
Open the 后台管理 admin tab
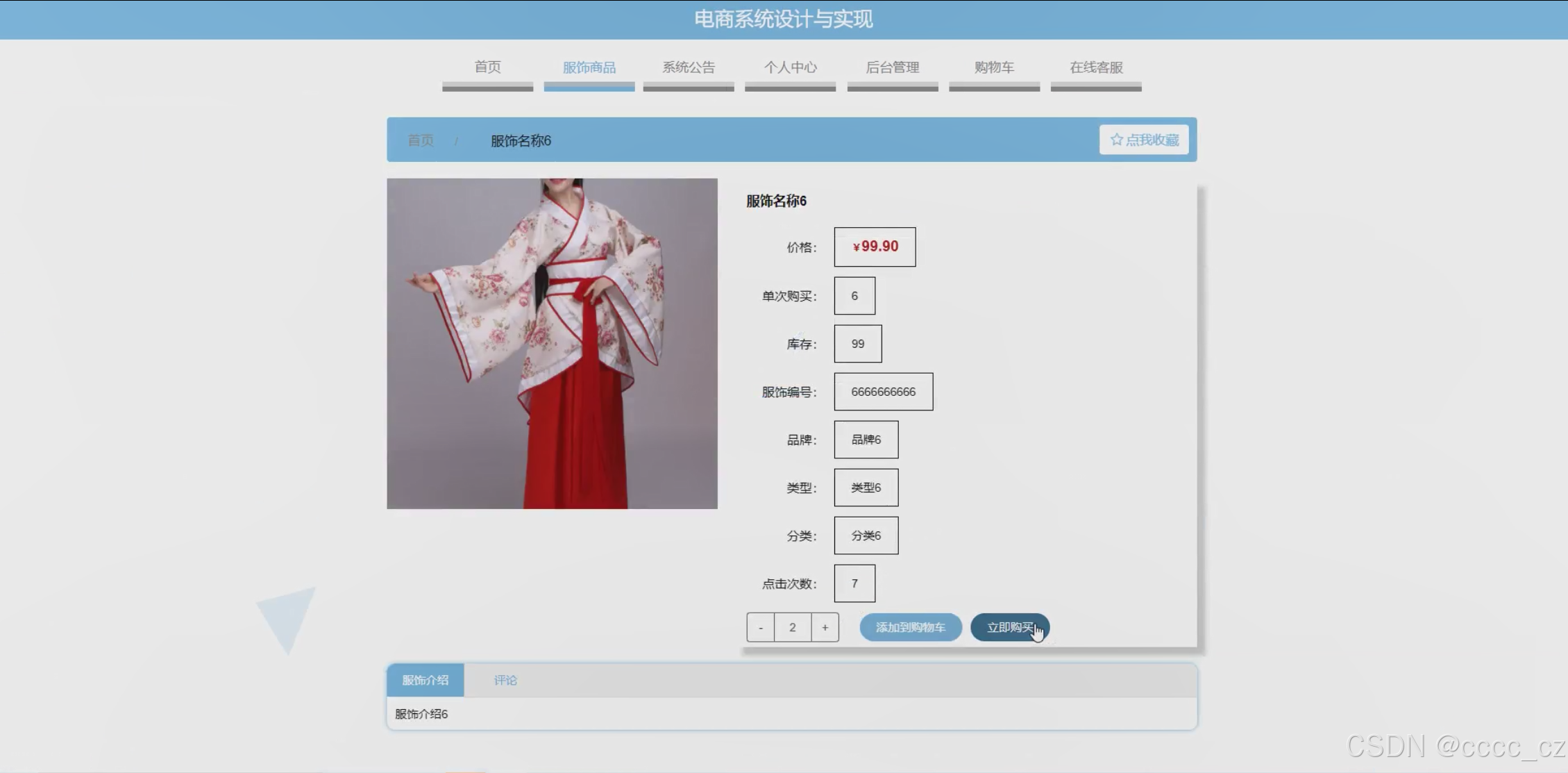click(x=892, y=67)
